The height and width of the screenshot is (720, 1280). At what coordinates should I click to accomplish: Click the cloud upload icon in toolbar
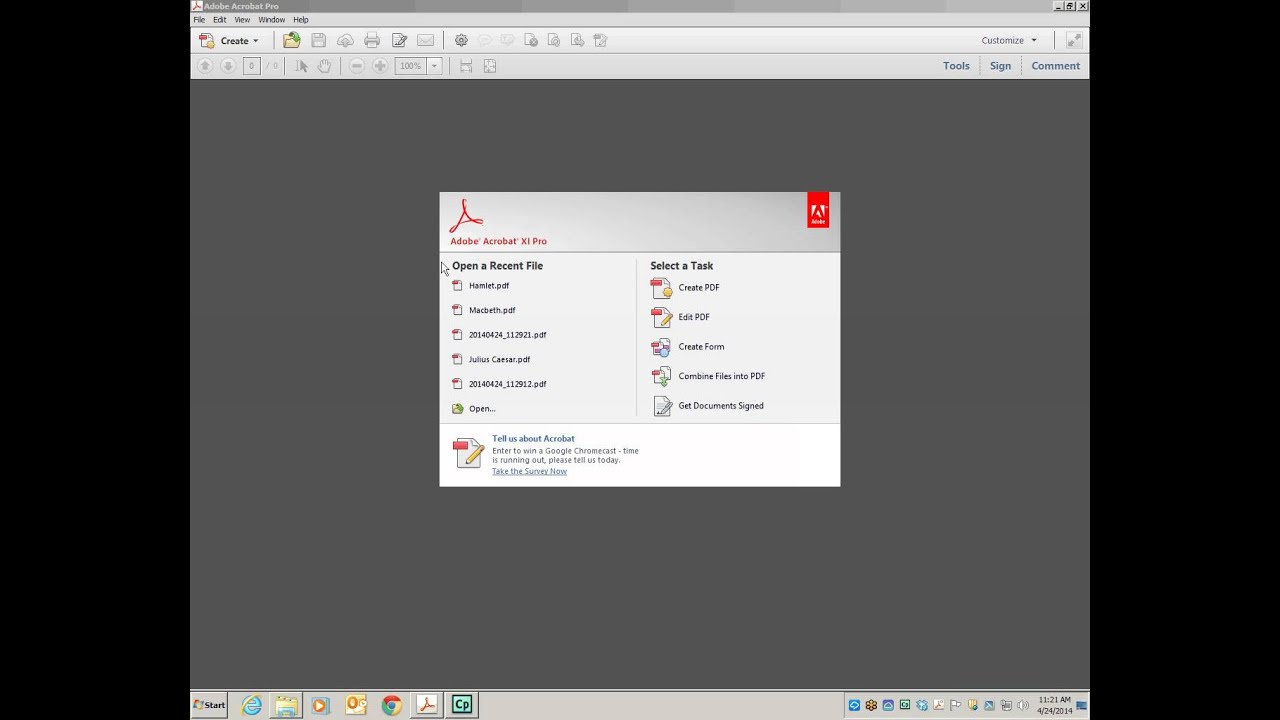point(345,40)
